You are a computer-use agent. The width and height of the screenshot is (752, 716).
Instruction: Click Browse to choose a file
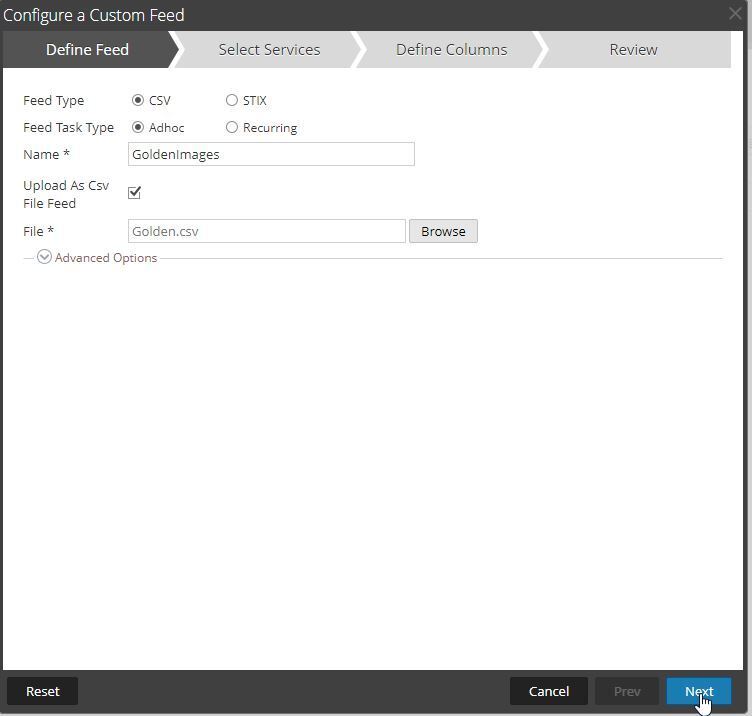pos(443,232)
